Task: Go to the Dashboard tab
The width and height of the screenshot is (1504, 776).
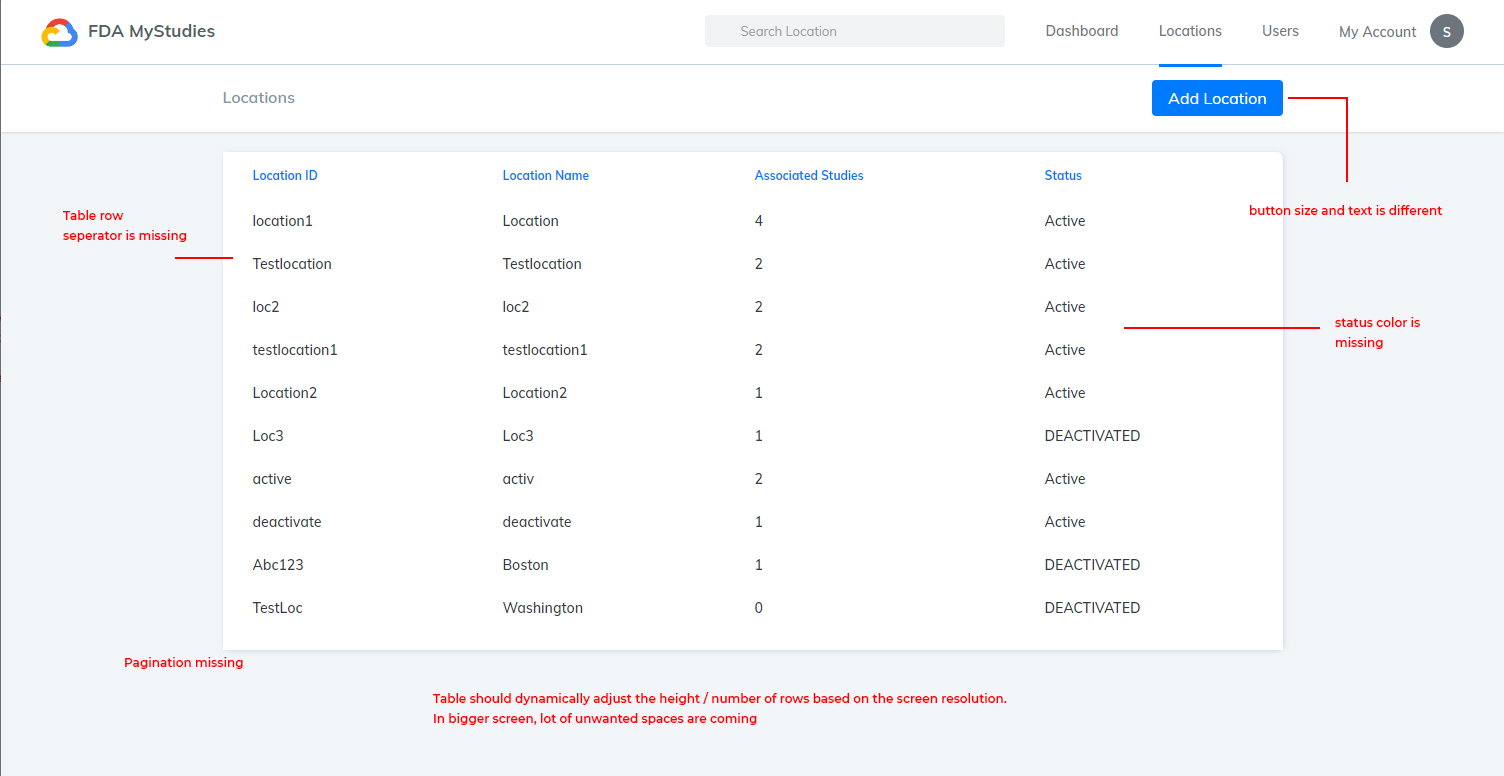Action: [1082, 31]
